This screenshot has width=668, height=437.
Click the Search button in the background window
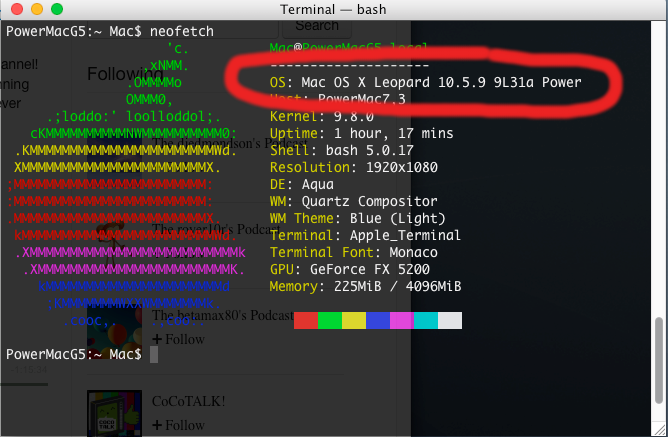tap(317, 26)
